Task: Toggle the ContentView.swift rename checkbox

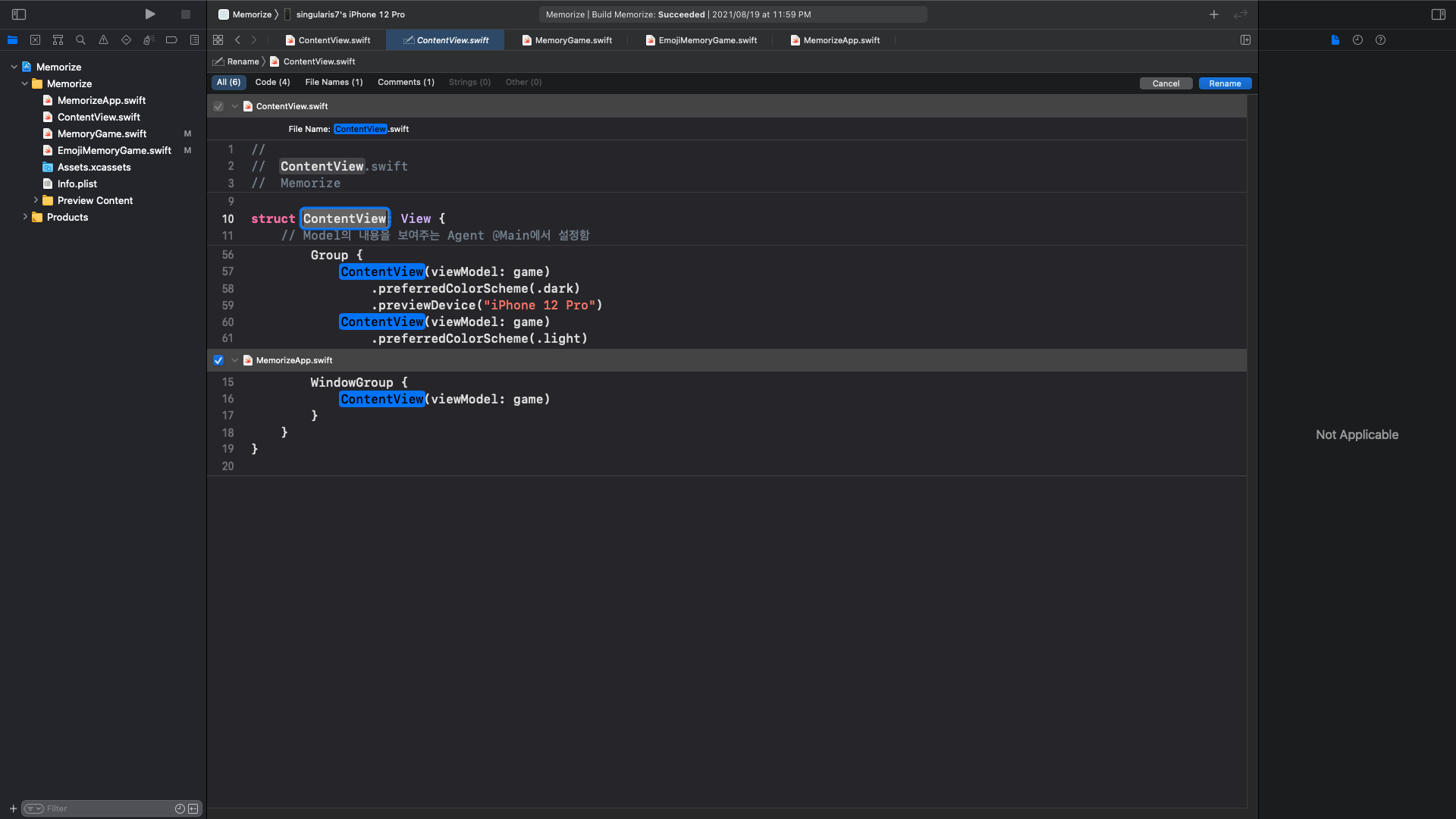Action: click(x=218, y=106)
